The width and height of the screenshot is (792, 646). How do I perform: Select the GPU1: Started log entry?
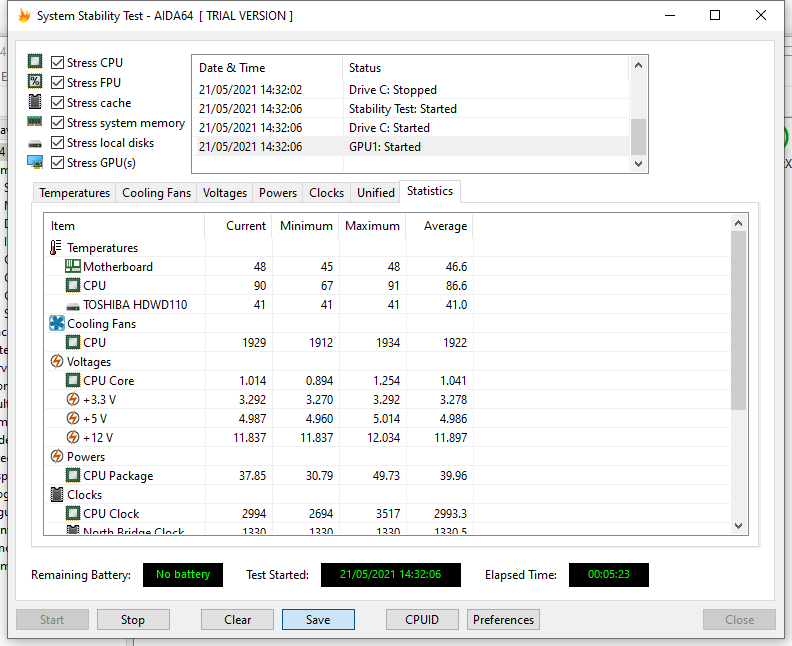[412, 147]
